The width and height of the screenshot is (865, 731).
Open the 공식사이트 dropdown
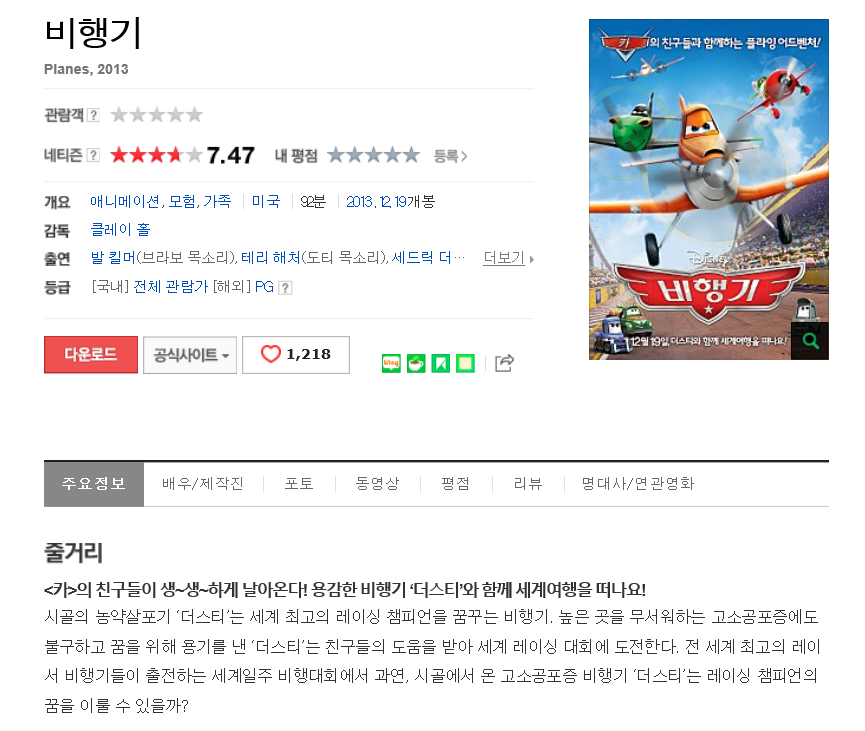(x=190, y=355)
